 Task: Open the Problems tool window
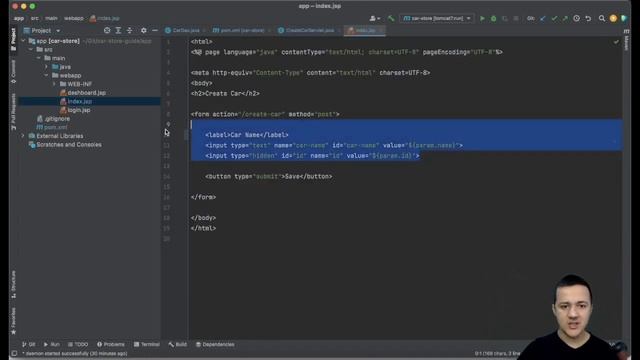coord(111,344)
